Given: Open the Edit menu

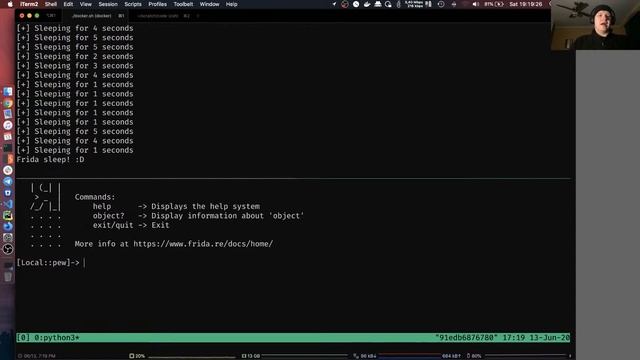Looking at the screenshot, I should click(x=68, y=4).
